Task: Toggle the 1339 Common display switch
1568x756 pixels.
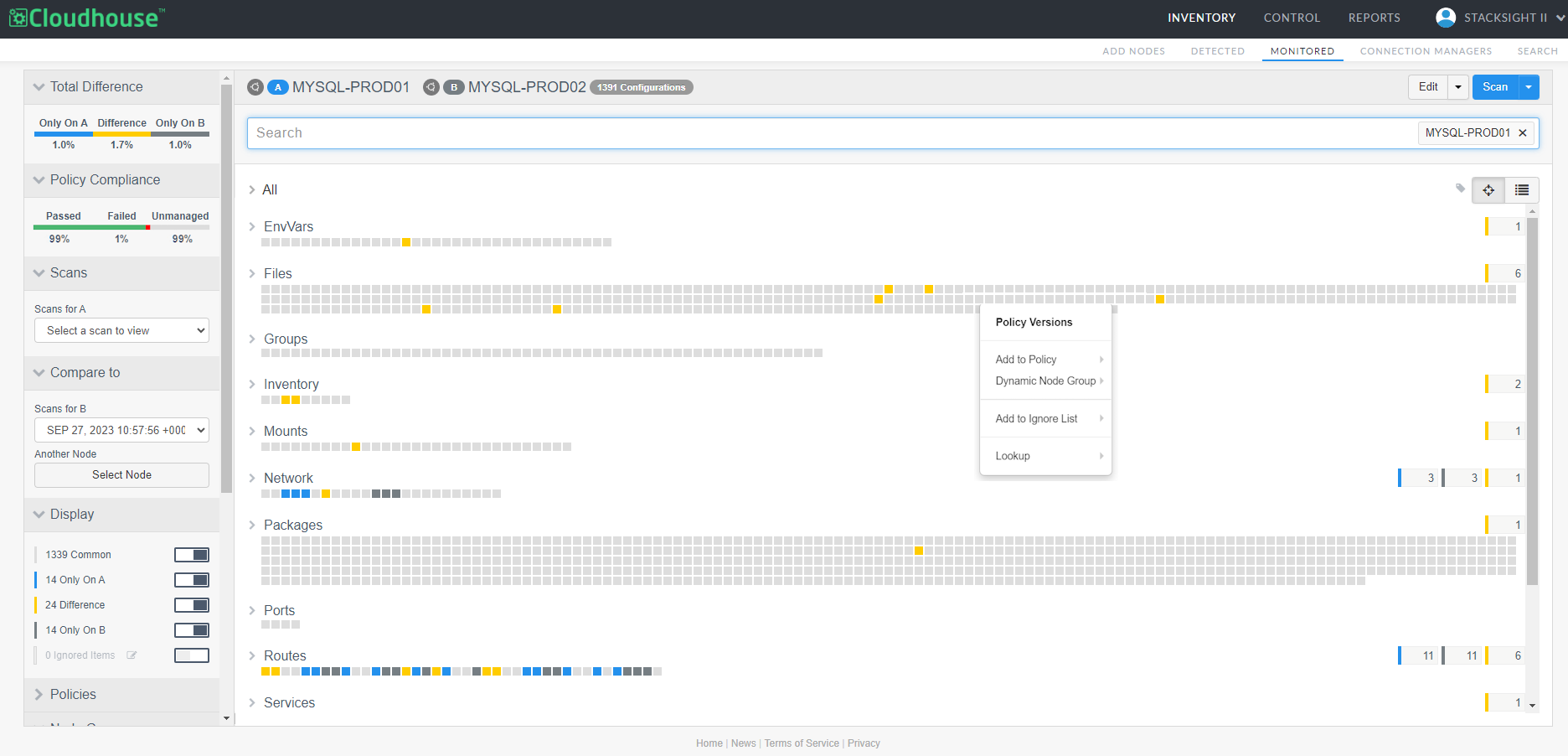Action: (192, 555)
